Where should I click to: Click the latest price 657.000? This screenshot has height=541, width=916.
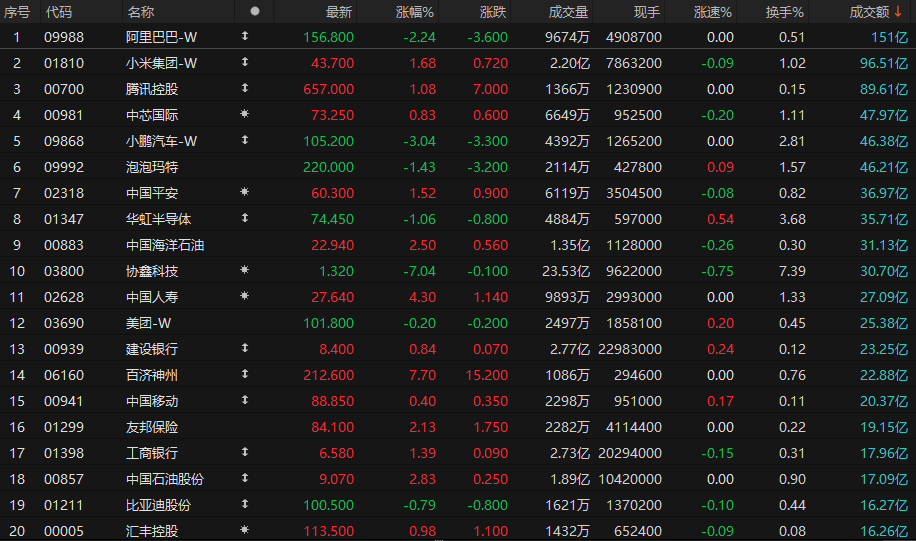pyautogui.click(x=329, y=89)
